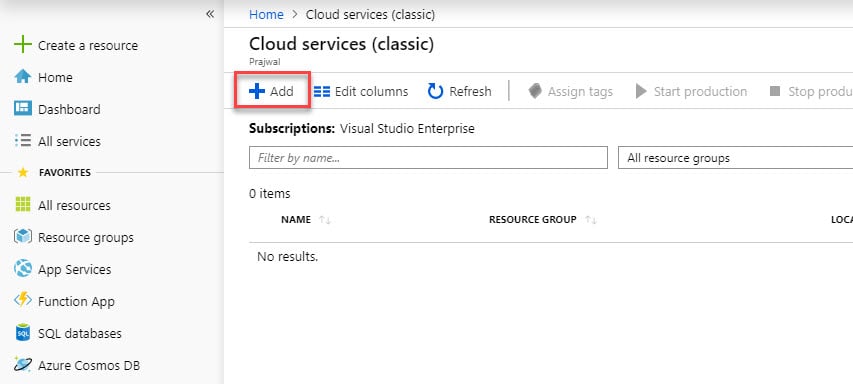
Task: Click the Prajwal directory label
Action: point(265,62)
